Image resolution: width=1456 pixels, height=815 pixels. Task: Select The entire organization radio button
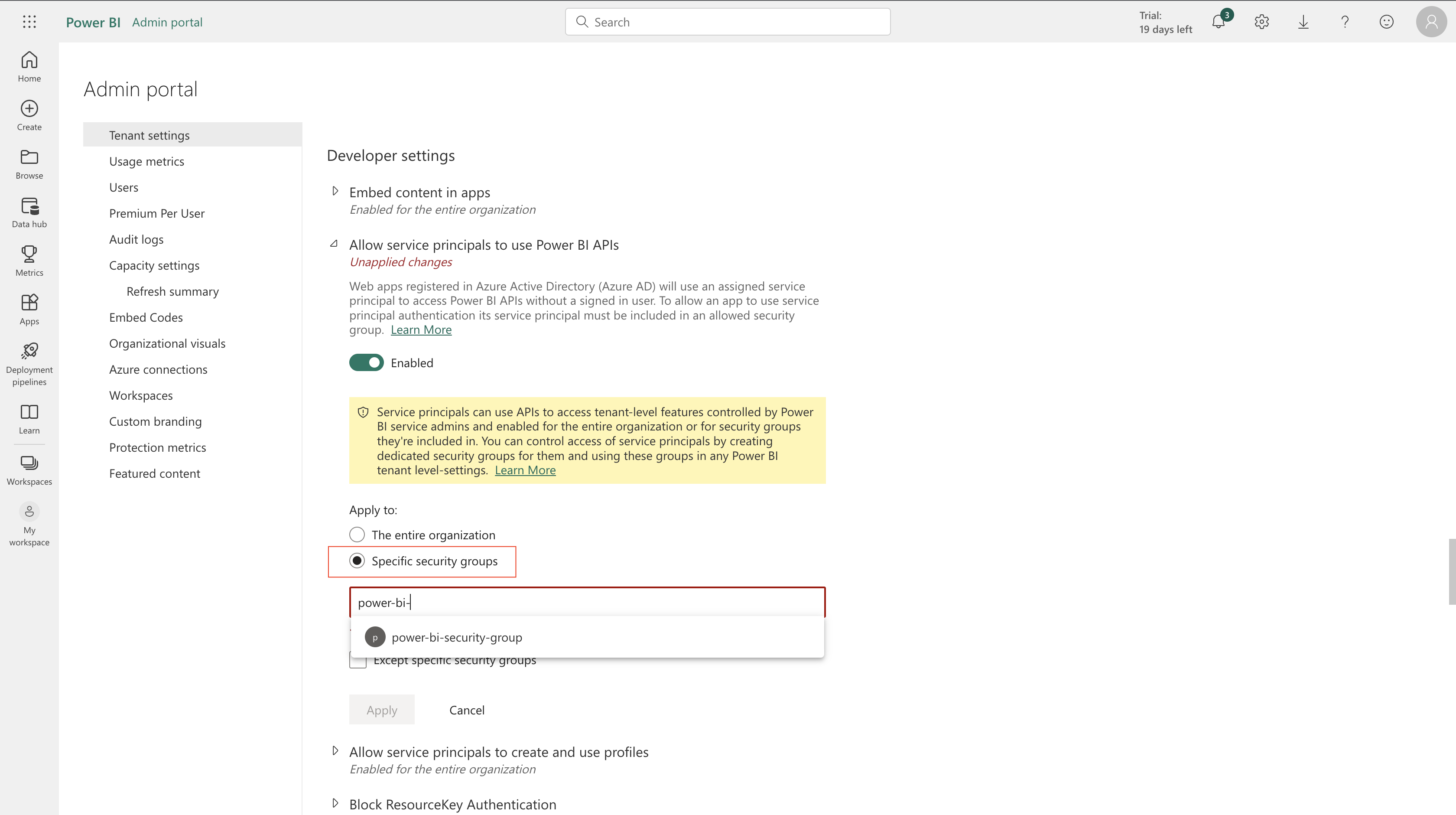[x=357, y=535]
